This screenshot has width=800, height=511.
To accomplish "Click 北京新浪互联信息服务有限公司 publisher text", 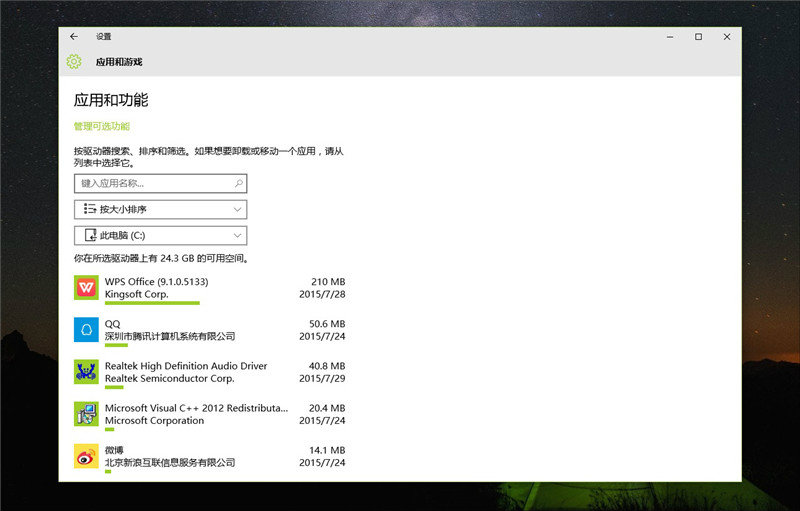I will click(x=170, y=463).
